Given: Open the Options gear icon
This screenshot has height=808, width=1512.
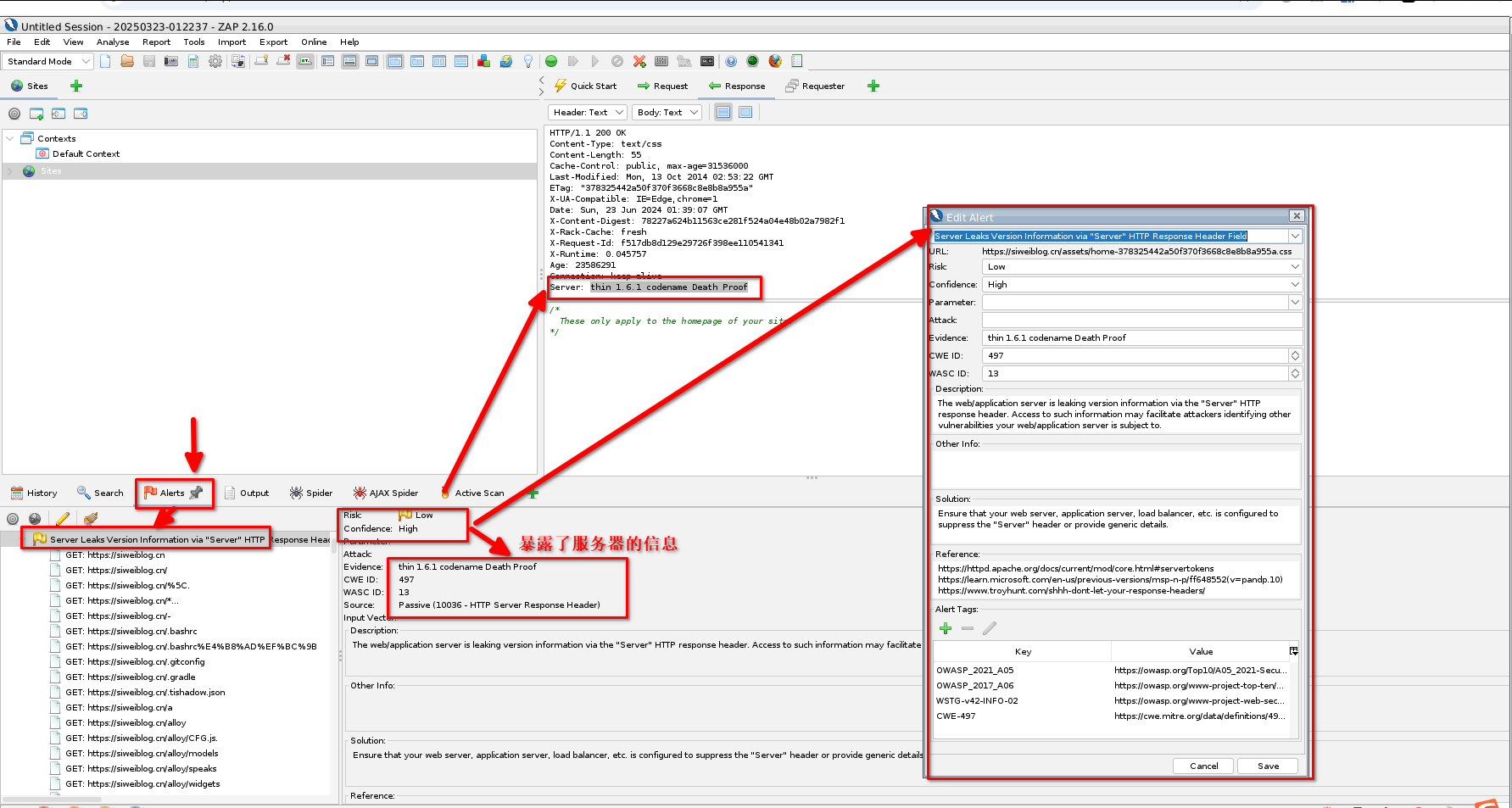Looking at the screenshot, I should coord(215,61).
